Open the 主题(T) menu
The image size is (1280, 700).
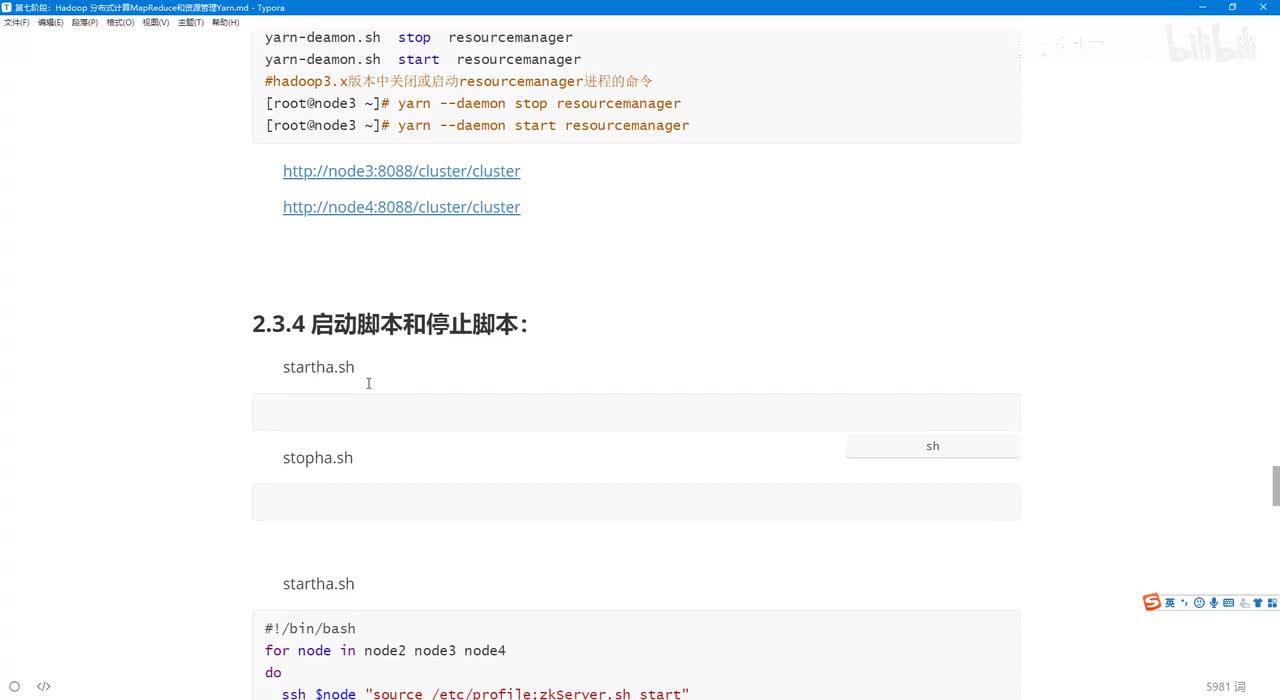[x=190, y=22]
